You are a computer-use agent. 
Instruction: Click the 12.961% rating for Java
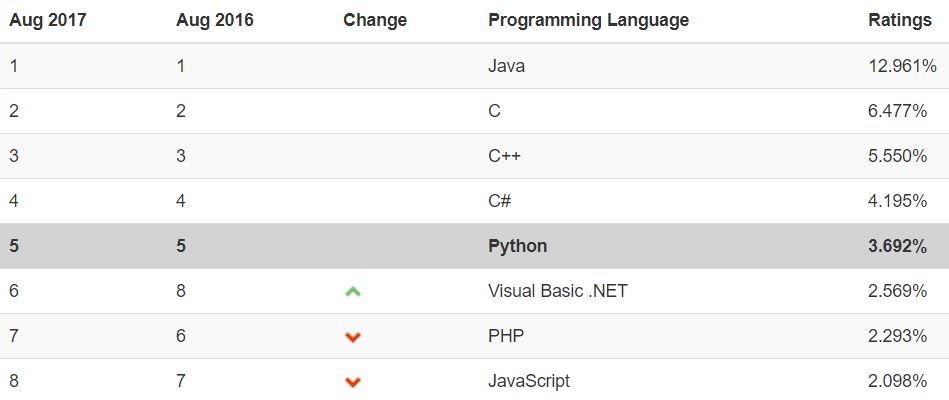[902, 65]
